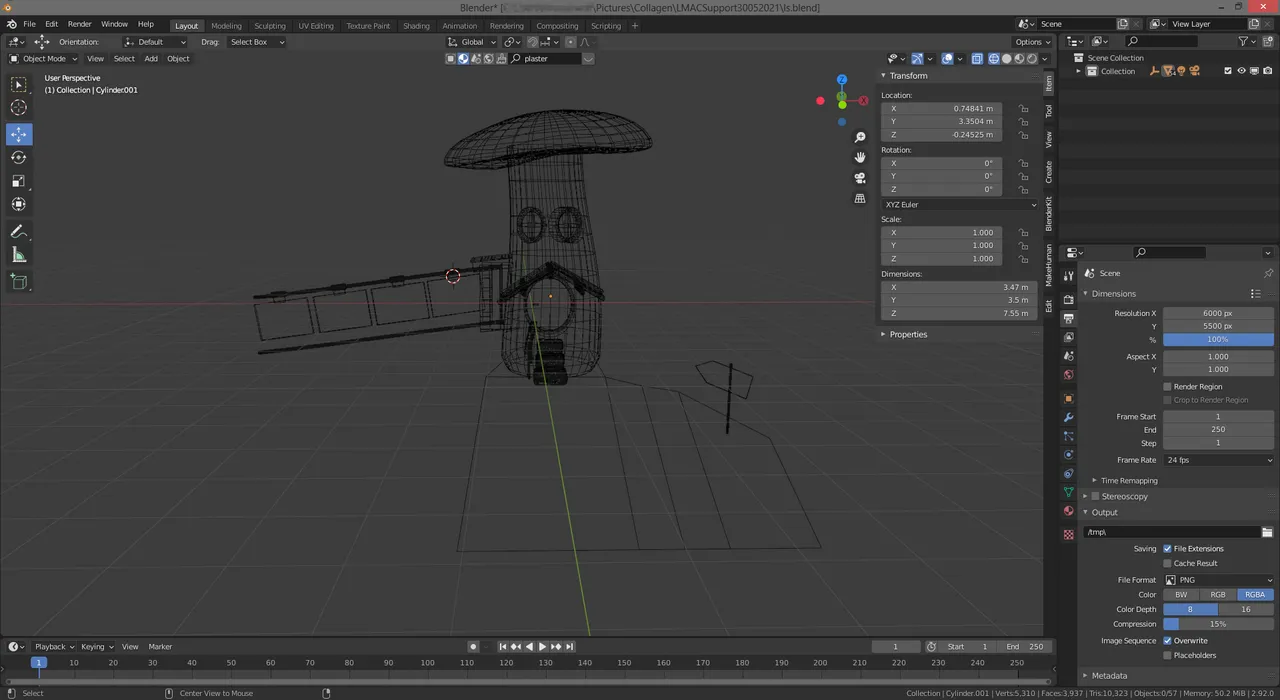The height and width of the screenshot is (700, 1280).
Task: Open the XYZ Euler rotation mode dropdown
Action: (x=960, y=204)
